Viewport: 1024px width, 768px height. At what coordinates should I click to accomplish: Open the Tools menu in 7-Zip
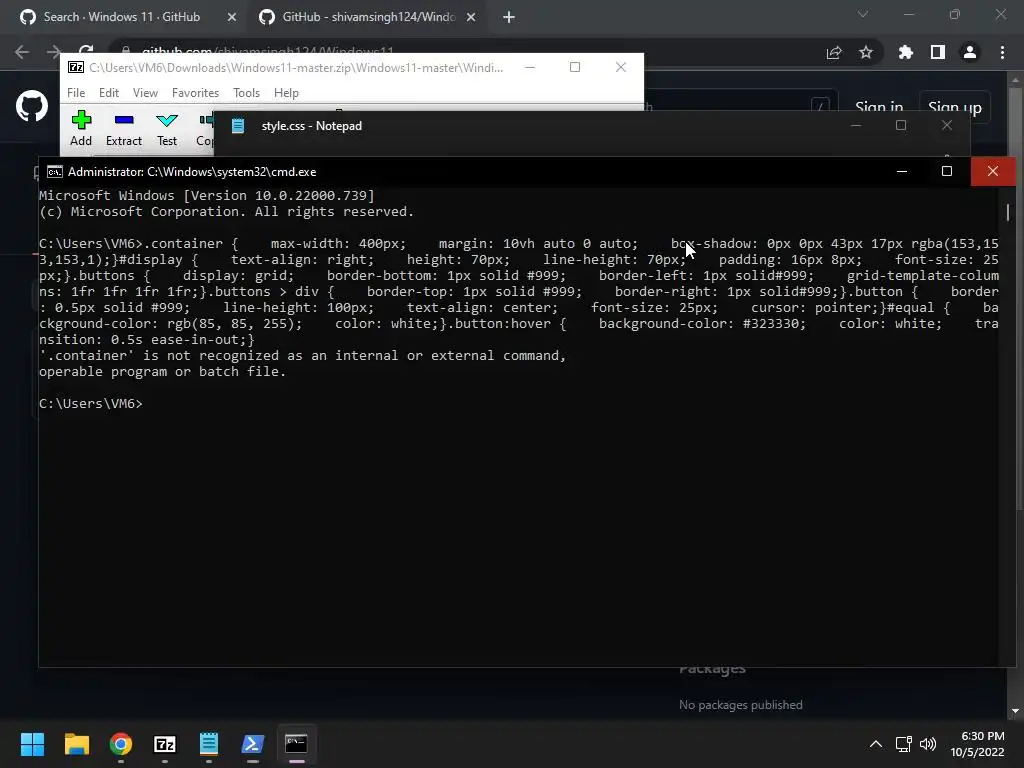(x=246, y=93)
